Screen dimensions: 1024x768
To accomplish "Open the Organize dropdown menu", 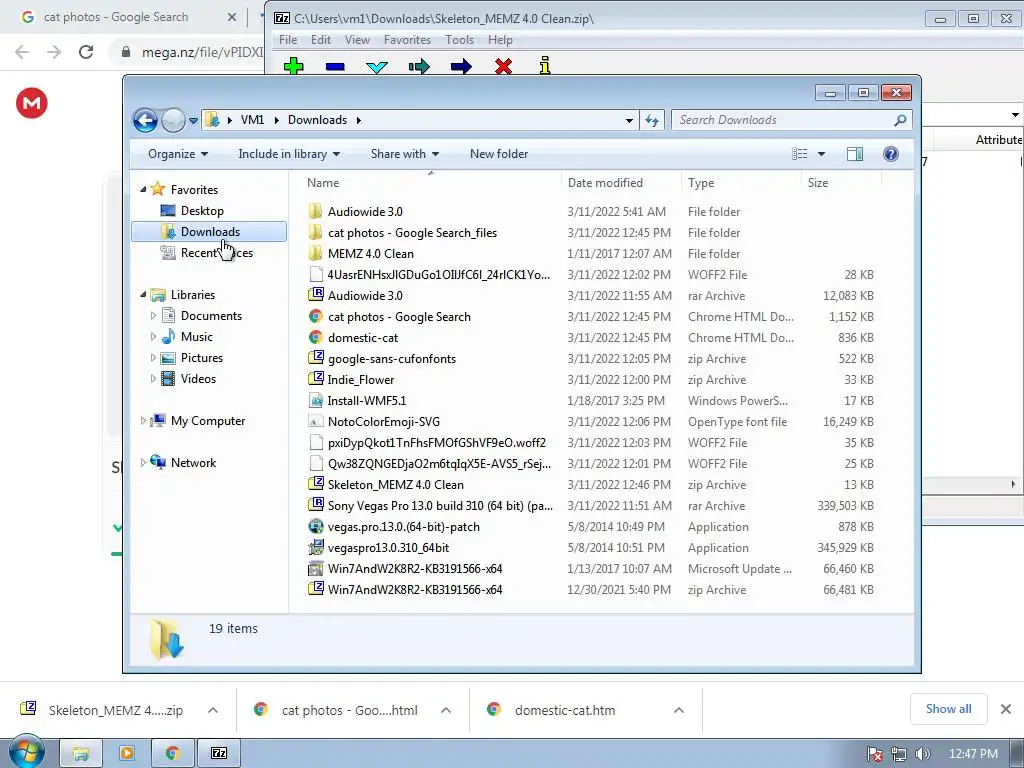I will tap(178, 154).
